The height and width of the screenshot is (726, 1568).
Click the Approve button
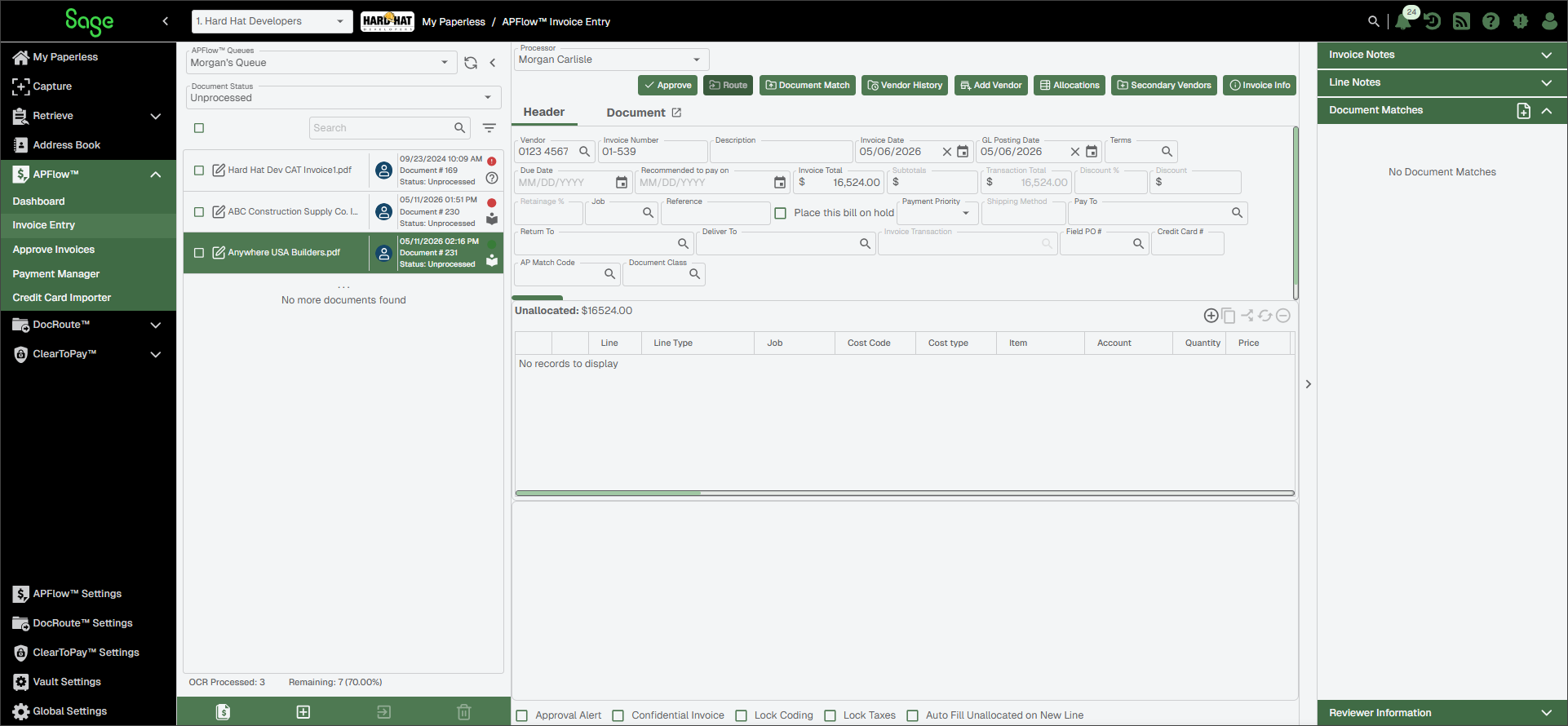(667, 86)
